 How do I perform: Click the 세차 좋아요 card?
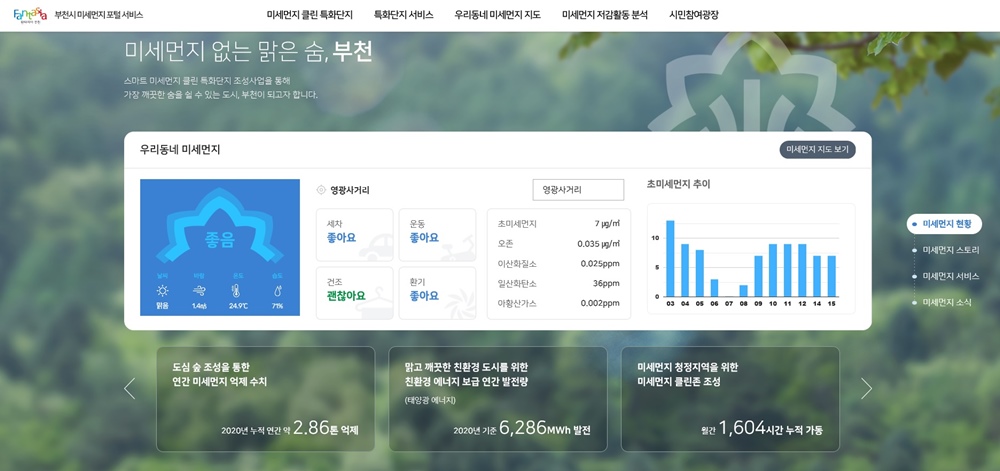(x=355, y=235)
